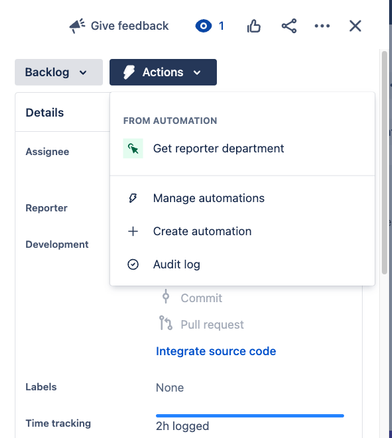Close the issue panel with X
Image resolution: width=392 pixels, height=438 pixels.
(x=355, y=26)
